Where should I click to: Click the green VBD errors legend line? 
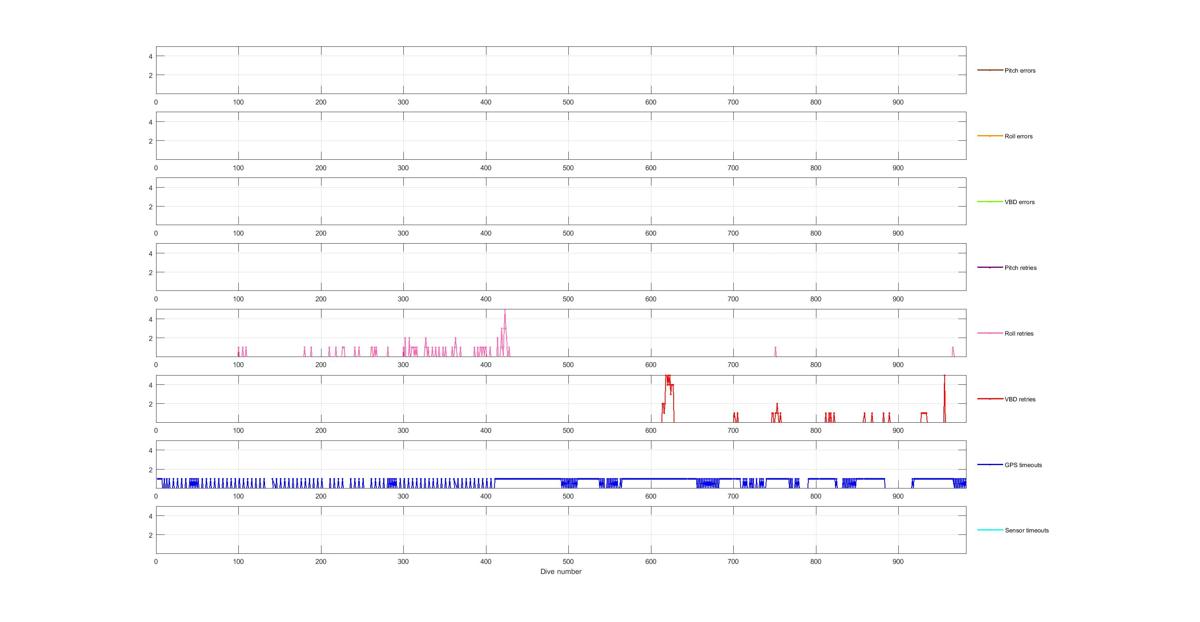click(x=989, y=202)
